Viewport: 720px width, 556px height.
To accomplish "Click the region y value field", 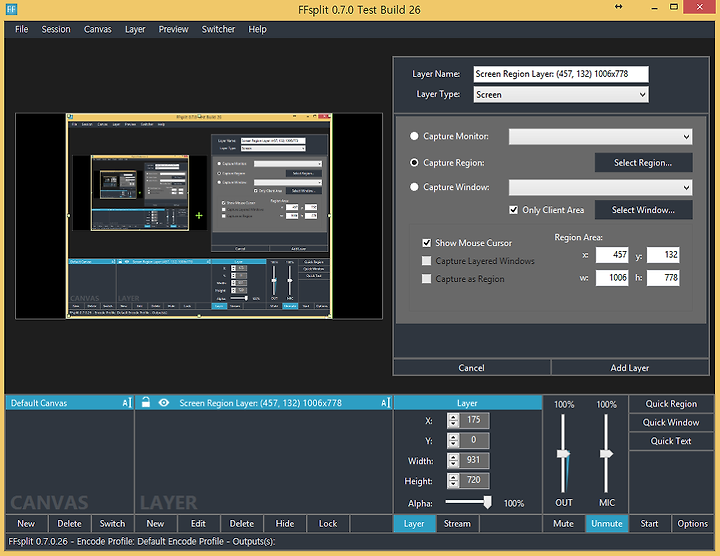I will pos(663,255).
